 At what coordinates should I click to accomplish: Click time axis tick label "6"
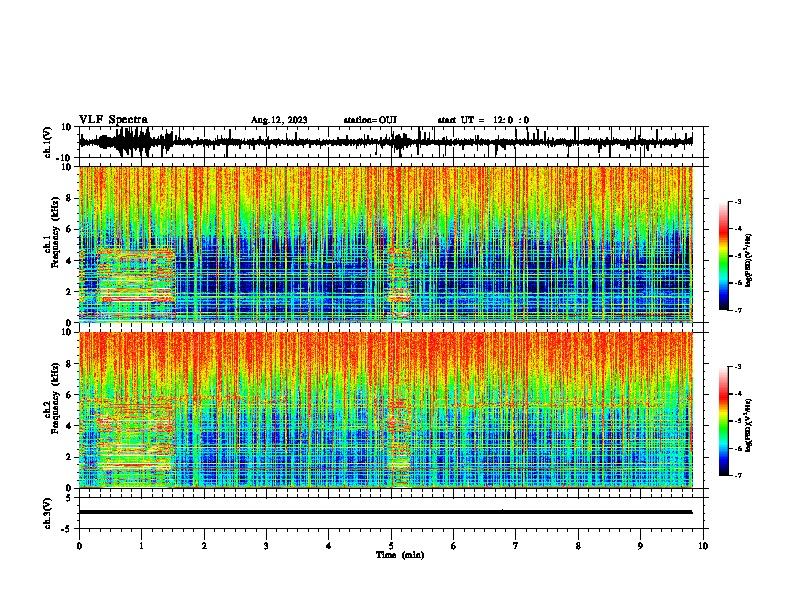454,546
